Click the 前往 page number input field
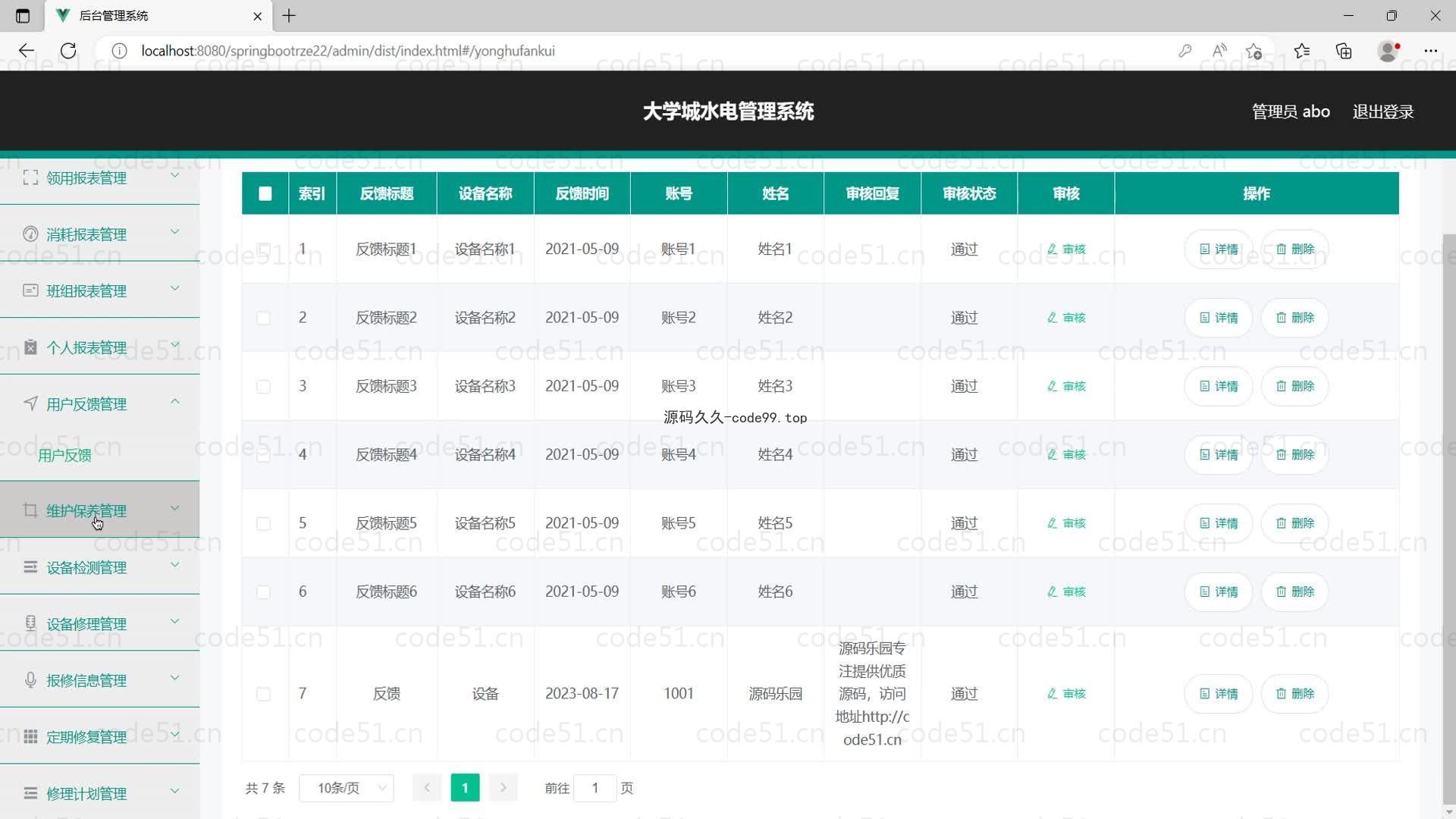Viewport: 1456px width, 819px height. [595, 788]
